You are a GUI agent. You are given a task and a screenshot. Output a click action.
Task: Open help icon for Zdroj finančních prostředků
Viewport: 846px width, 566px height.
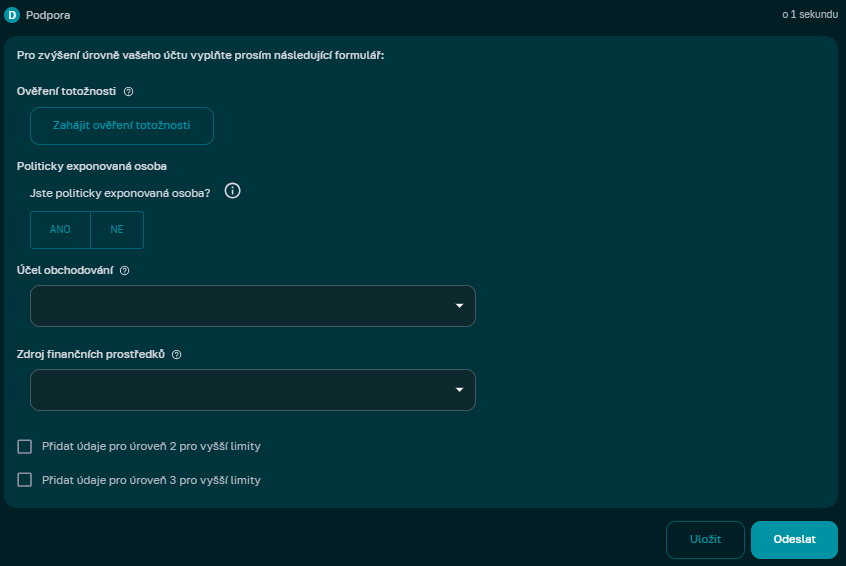point(176,354)
